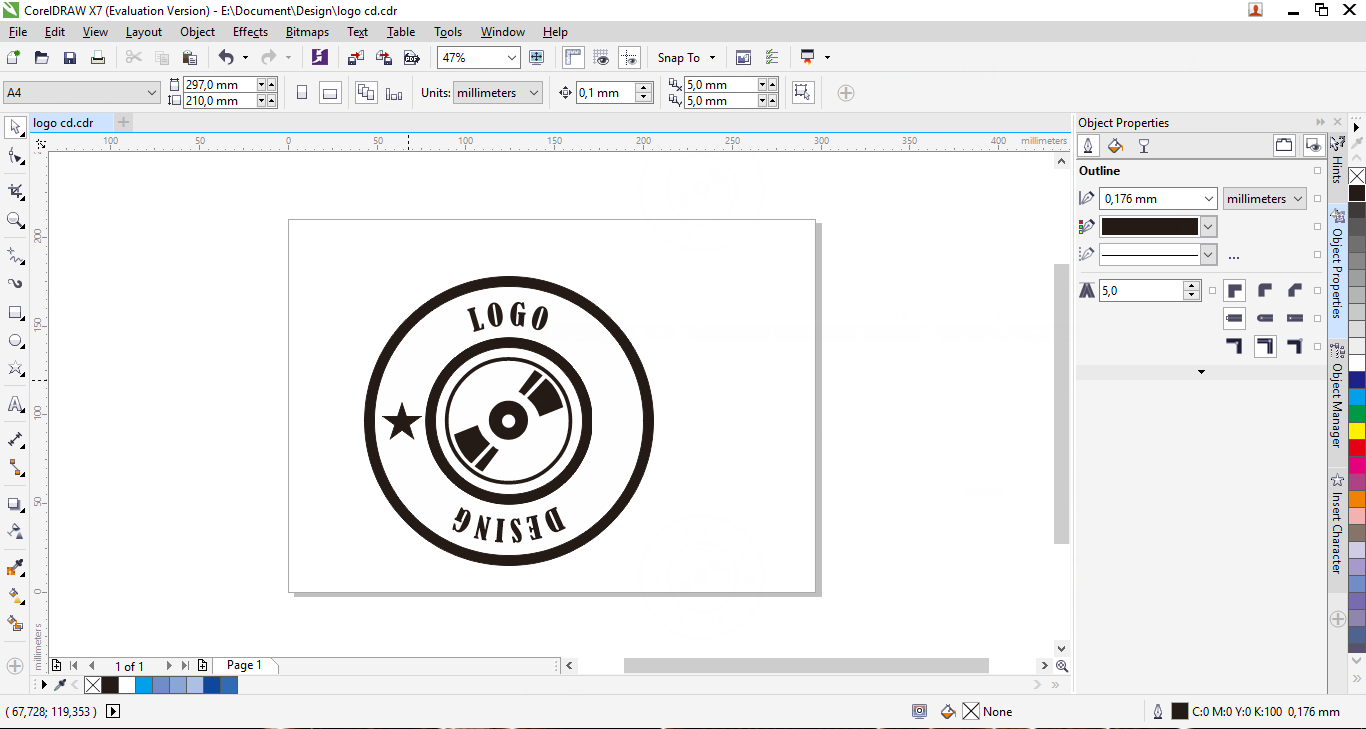Open the Fill section in Object Properties
The height and width of the screenshot is (729, 1366).
click(x=1116, y=146)
